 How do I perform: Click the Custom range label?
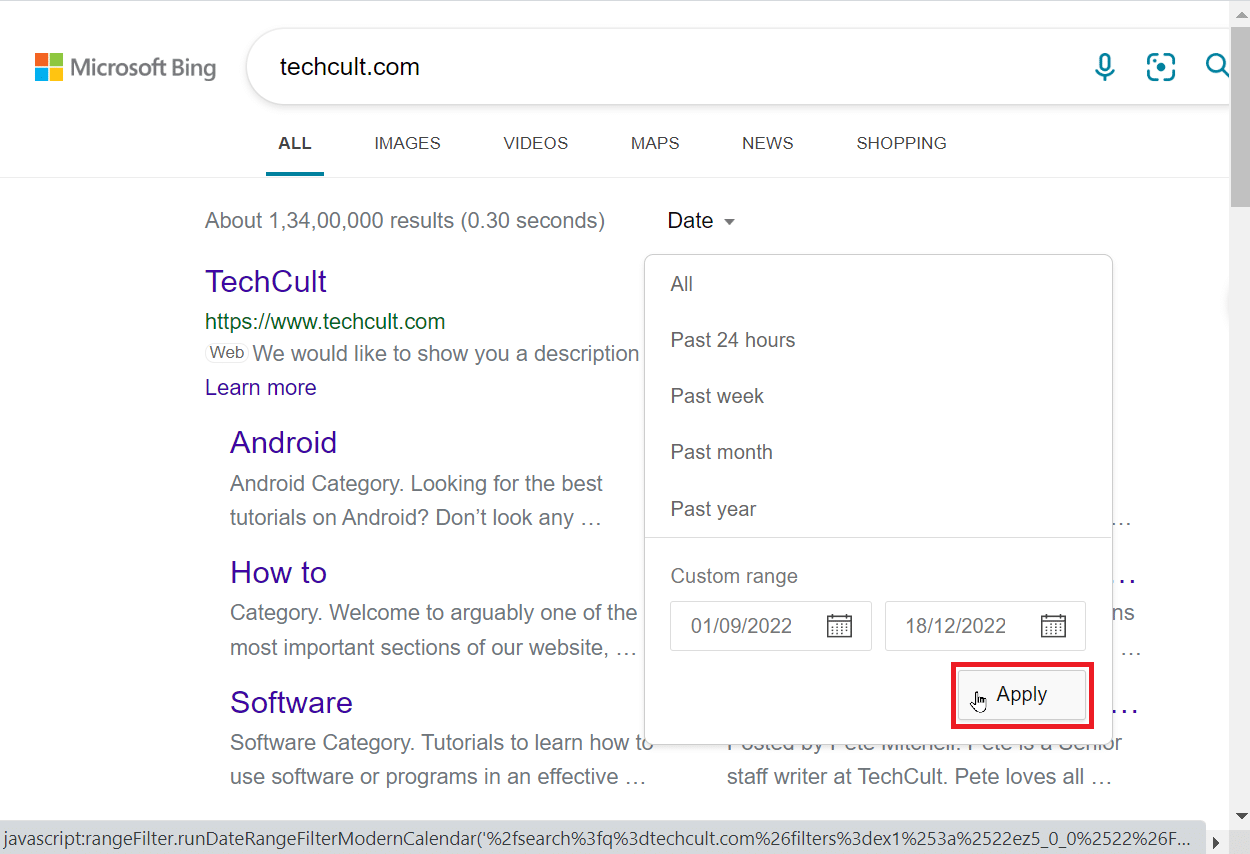click(734, 576)
